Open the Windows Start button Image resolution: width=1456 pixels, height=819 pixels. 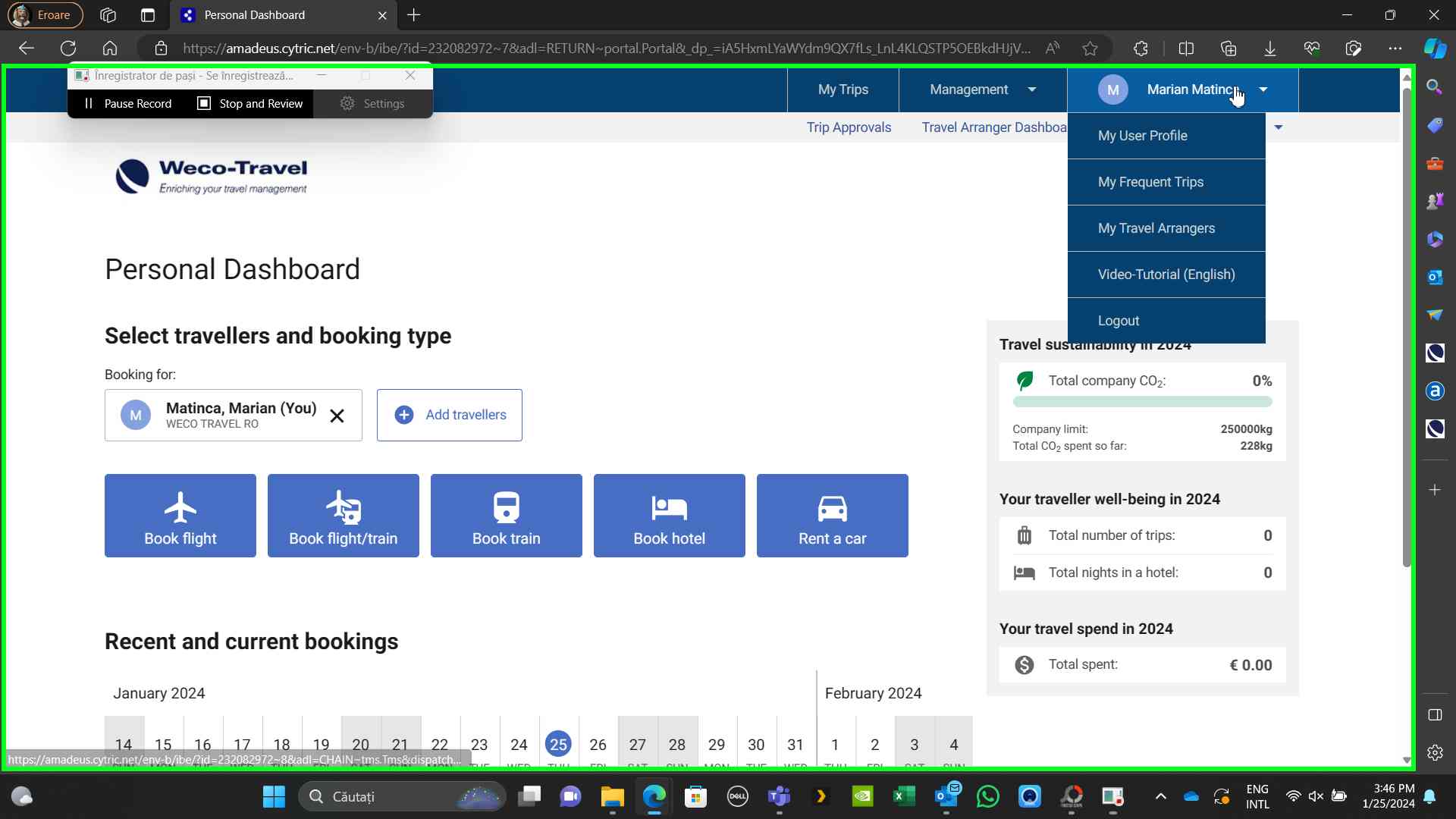coord(274,797)
